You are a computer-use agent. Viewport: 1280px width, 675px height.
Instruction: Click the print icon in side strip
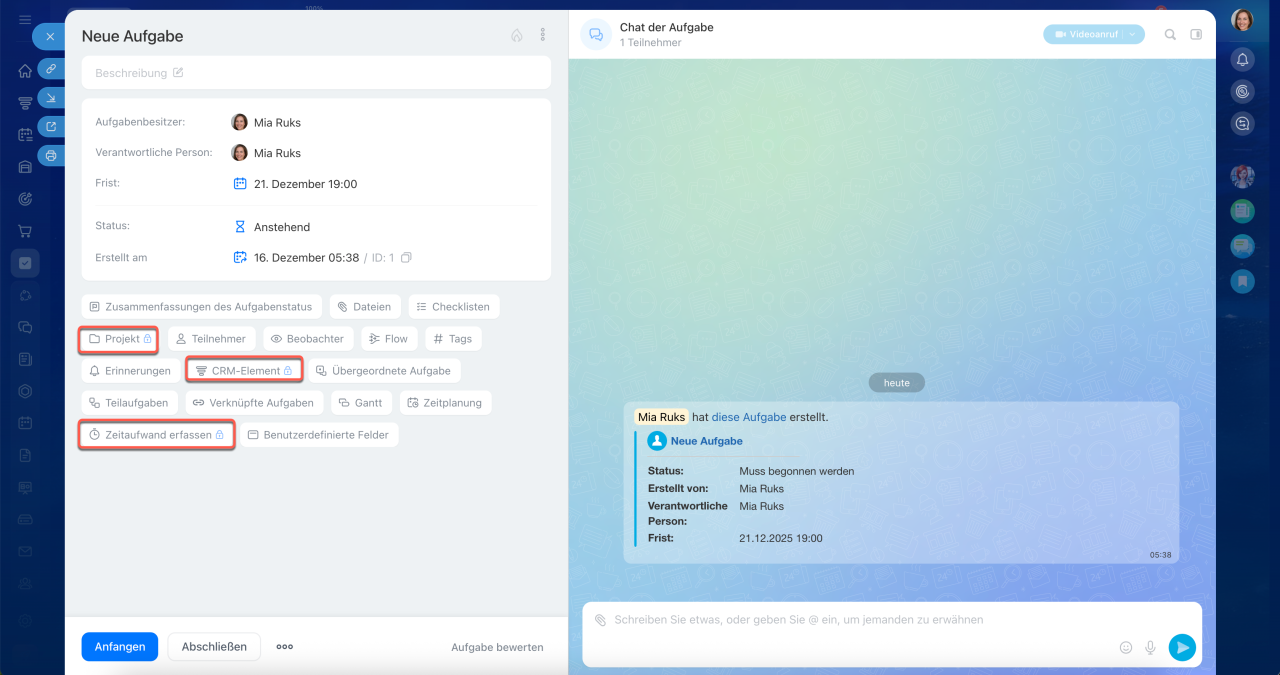click(x=51, y=155)
